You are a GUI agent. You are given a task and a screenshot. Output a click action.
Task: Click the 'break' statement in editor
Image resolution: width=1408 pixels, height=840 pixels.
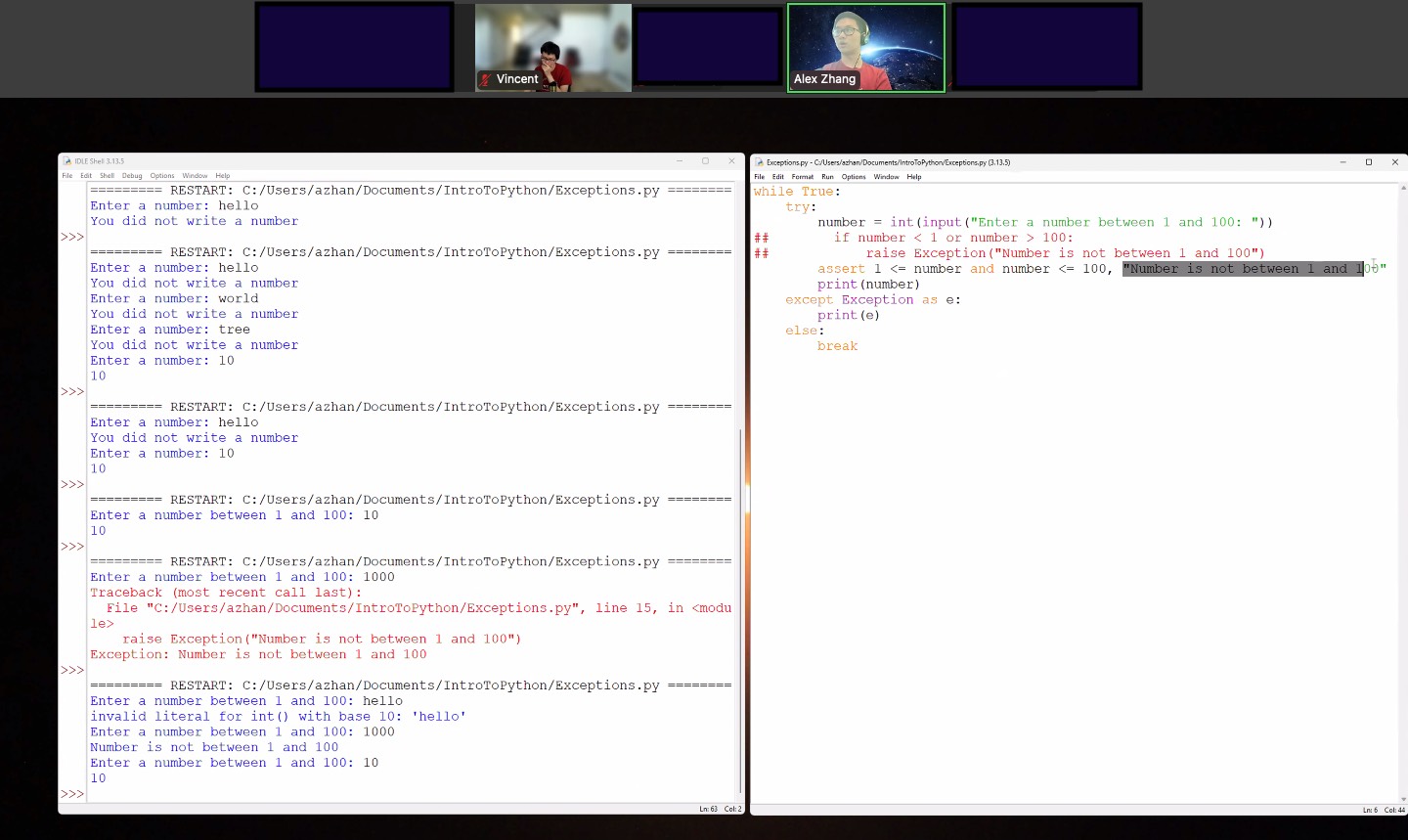coord(838,346)
